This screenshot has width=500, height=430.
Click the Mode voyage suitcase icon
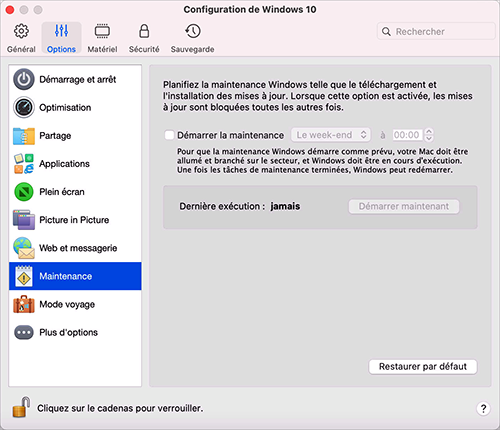point(24,304)
